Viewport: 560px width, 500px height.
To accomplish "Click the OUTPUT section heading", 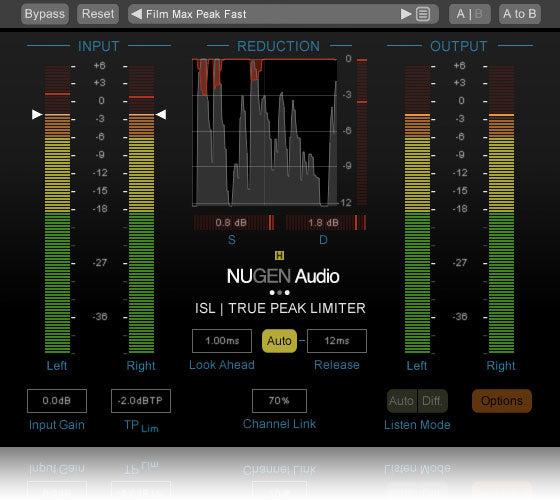I will [x=459, y=46].
